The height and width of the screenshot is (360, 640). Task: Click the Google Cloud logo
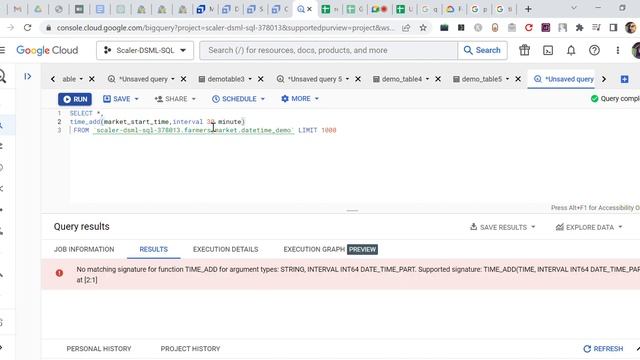pos(47,50)
